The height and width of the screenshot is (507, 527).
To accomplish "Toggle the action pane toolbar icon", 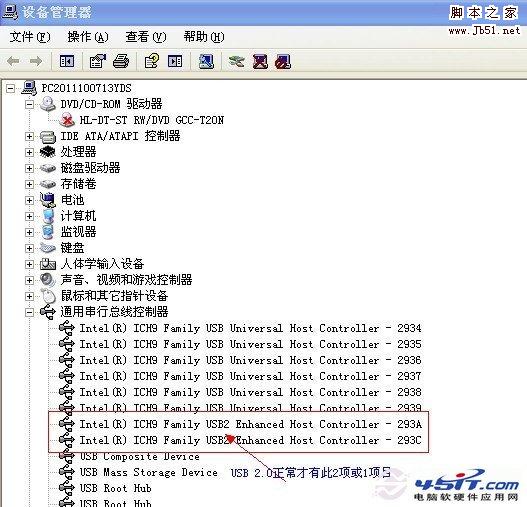I will [x=175, y=61].
